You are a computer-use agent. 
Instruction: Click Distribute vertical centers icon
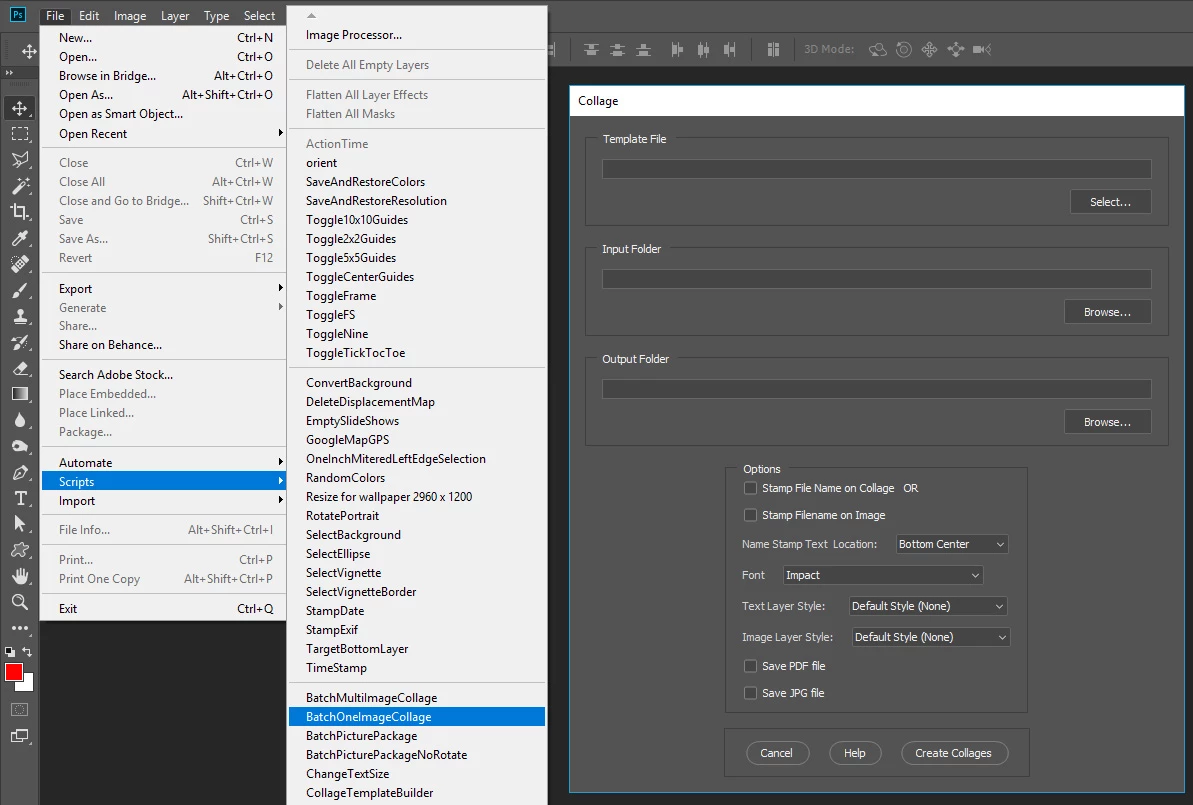pyautogui.click(x=618, y=49)
